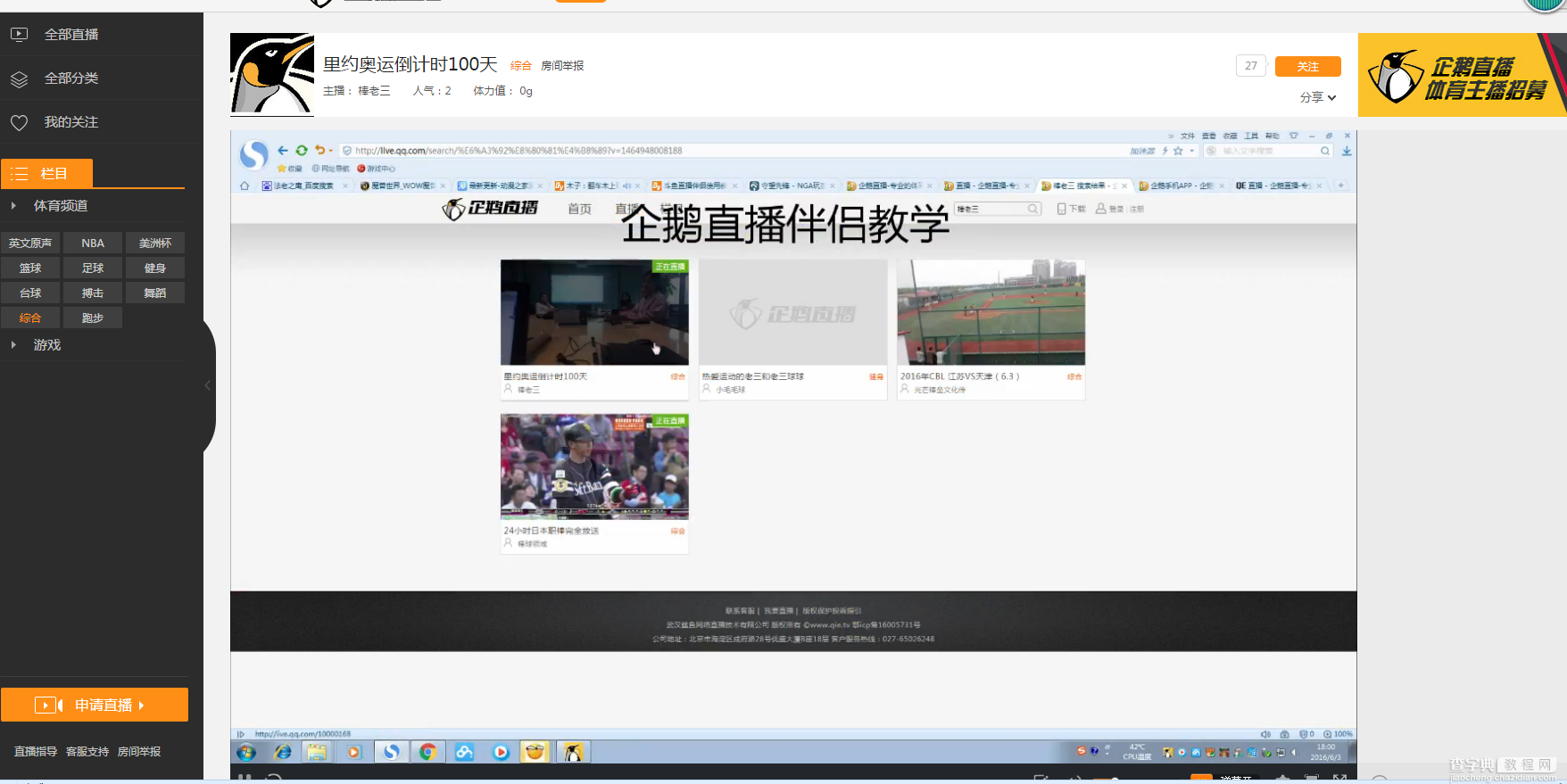Select the 舞蹈 category
Screen dimensions: 1567x784
click(155, 293)
